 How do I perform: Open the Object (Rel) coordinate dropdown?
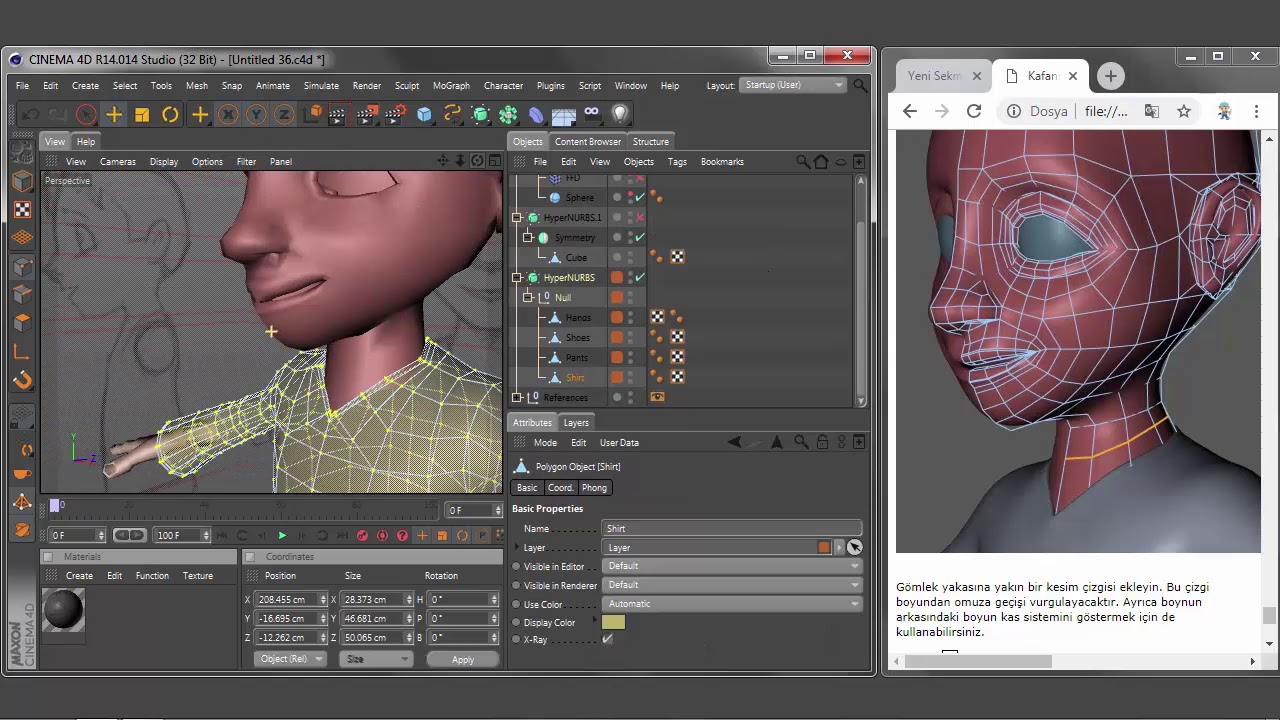pos(291,659)
